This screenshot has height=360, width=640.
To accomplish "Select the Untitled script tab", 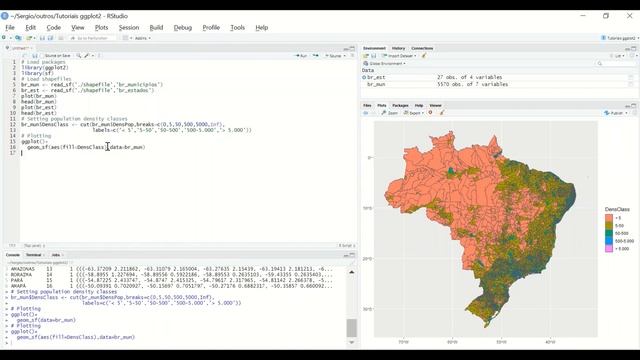I will pyautogui.click(x=19, y=48).
